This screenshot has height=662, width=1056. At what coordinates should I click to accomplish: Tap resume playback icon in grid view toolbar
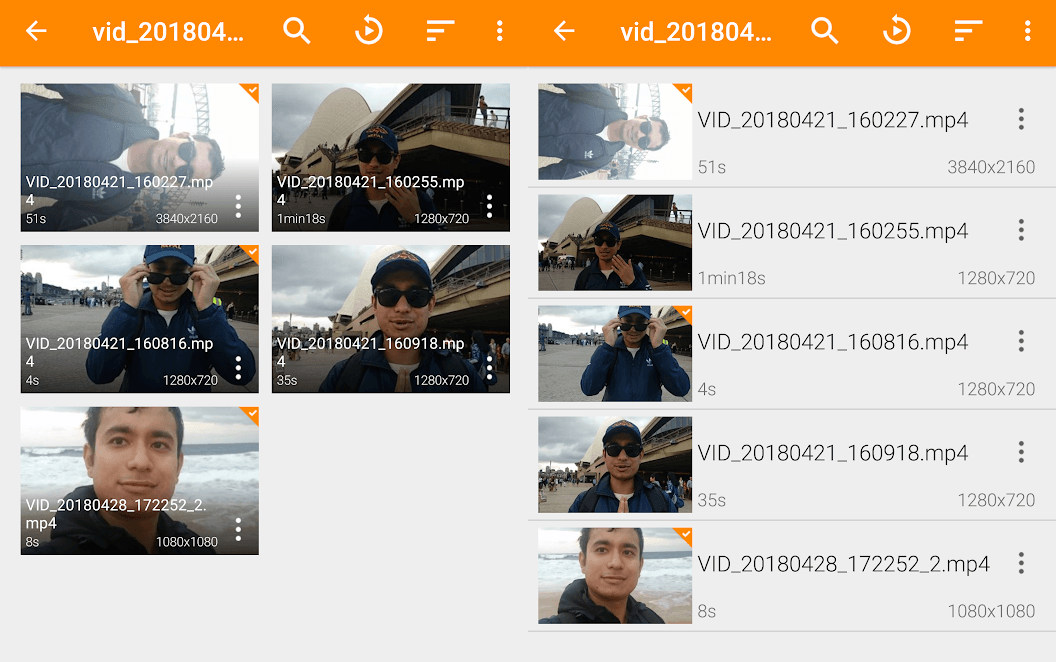369,31
